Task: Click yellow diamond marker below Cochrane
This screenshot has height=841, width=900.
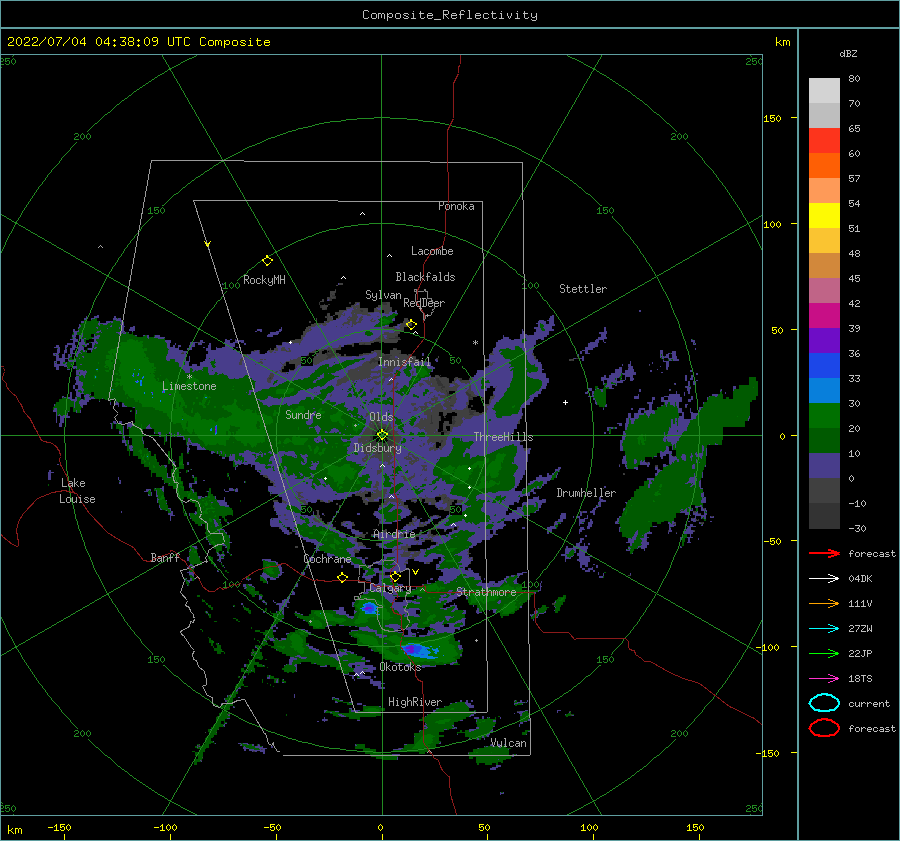Action: pyautogui.click(x=342, y=577)
